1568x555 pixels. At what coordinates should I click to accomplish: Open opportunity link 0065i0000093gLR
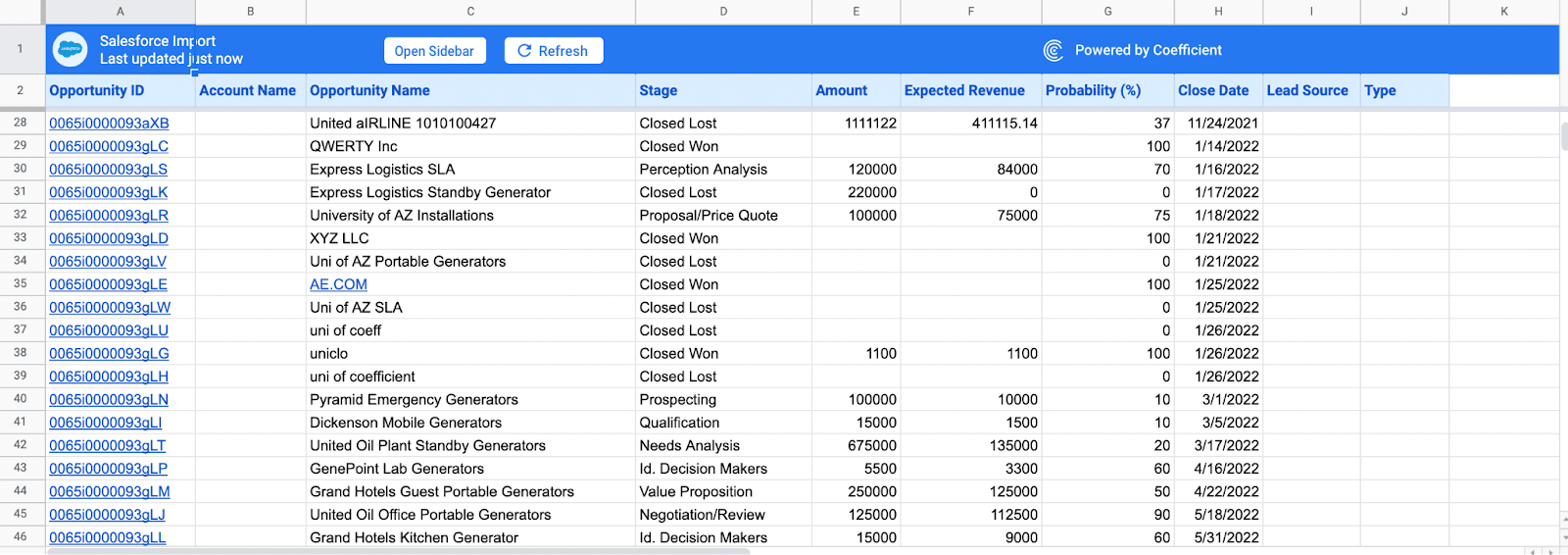point(109,216)
